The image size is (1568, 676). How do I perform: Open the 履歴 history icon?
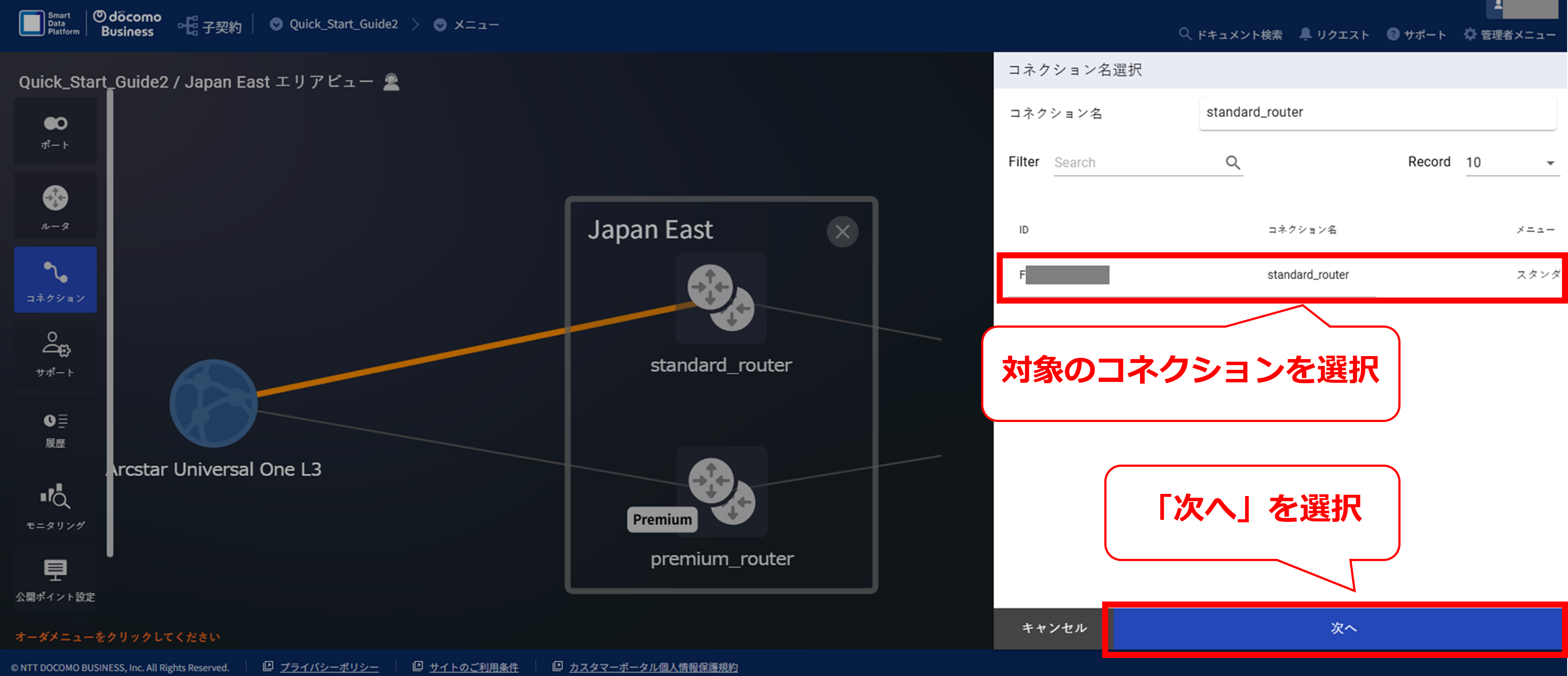[56, 429]
